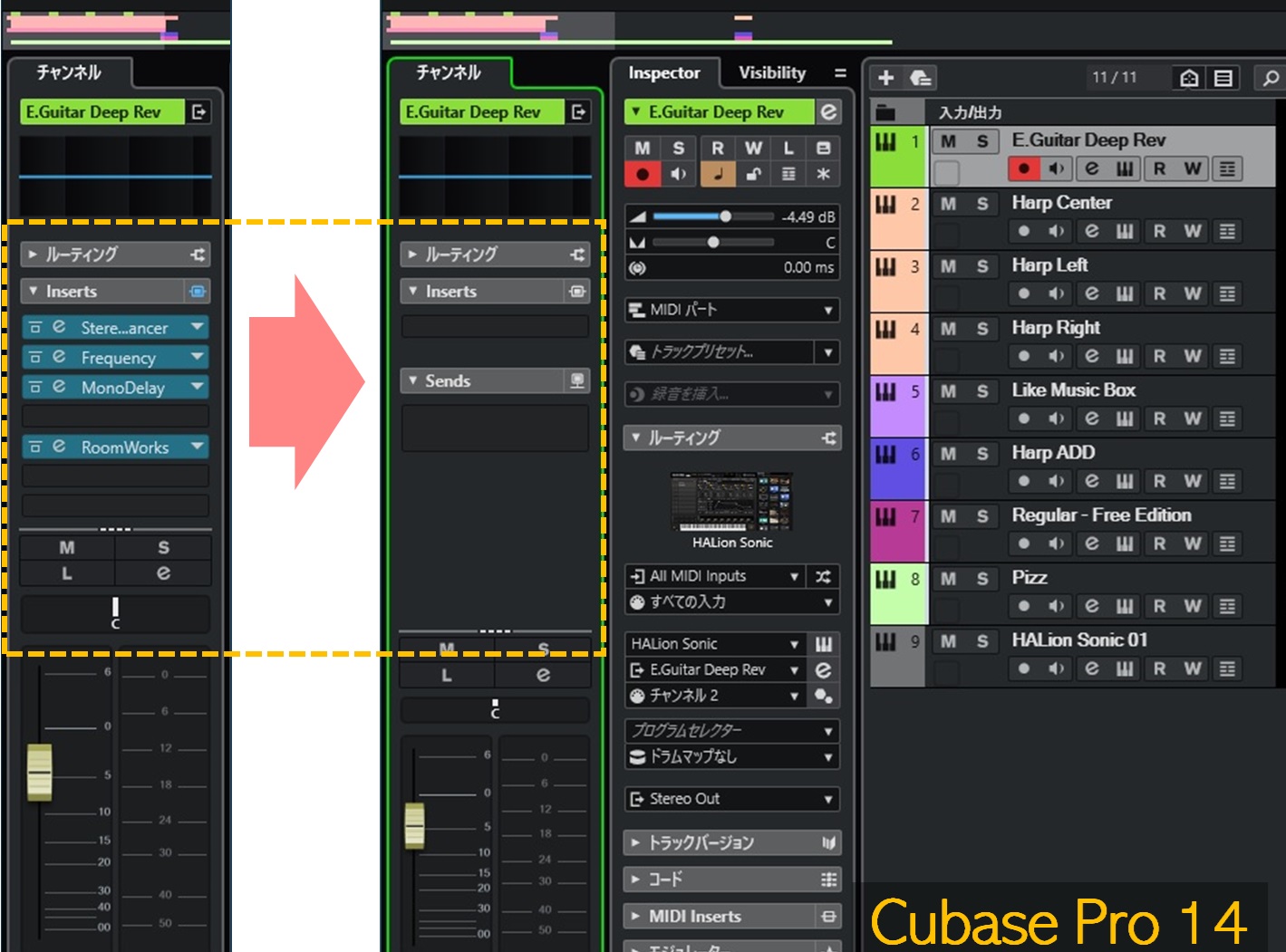Toggle Read automation R in Inspector
Image resolution: width=1286 pixels, height=952 pixels.
(717, 148)
